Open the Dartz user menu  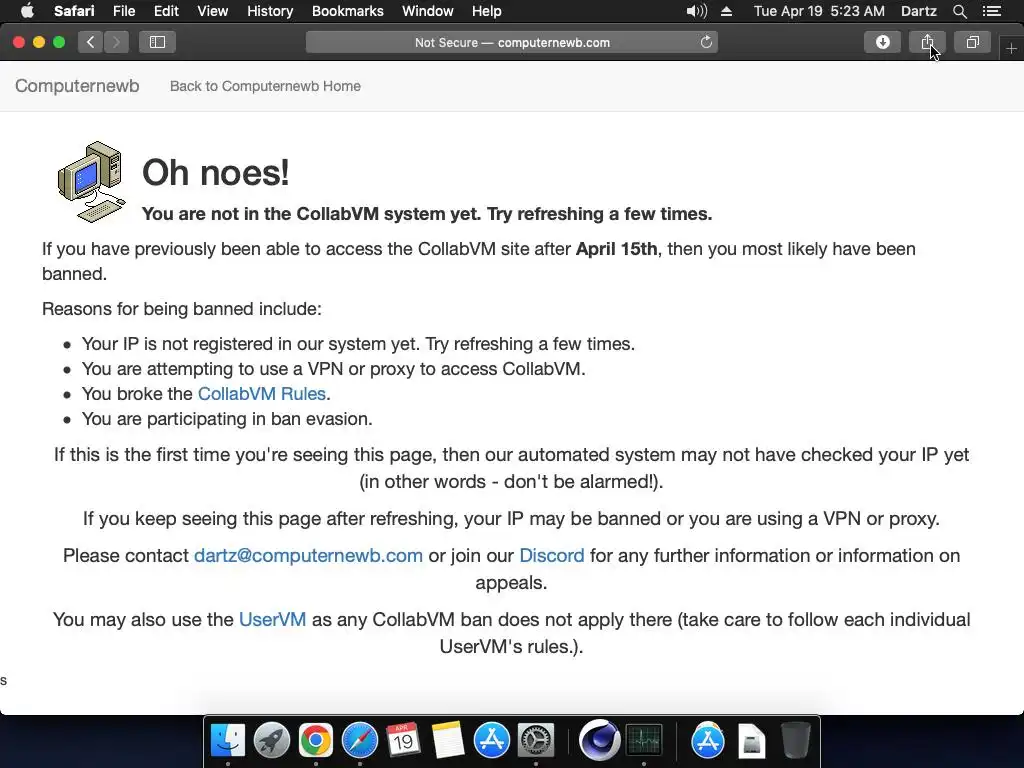click(918, 11)
